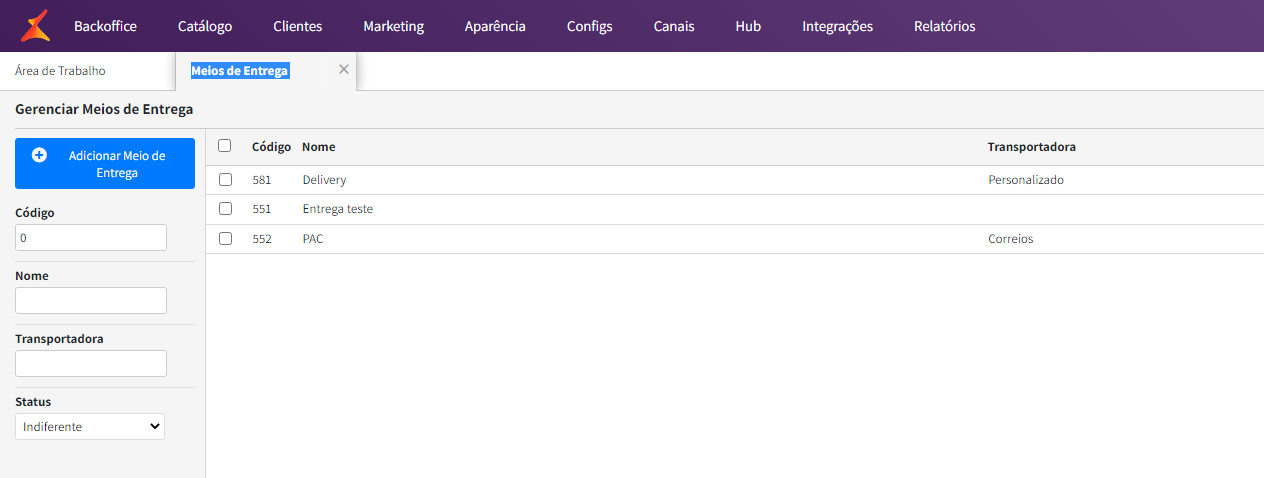
Task: Click the app logo icon
Action: (x=35, y=26)
